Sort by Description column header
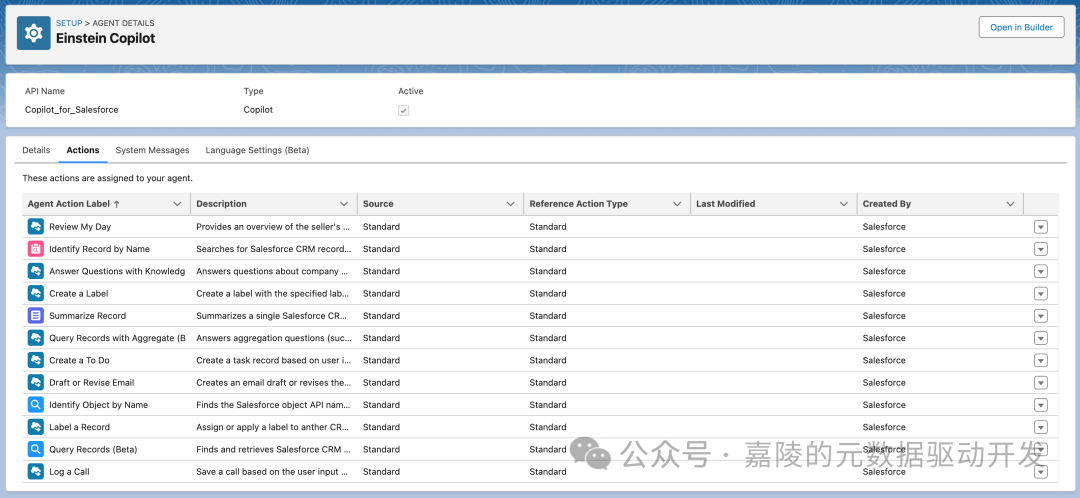1080x498 pixels. pyautogui.click(x=221, y=204)
